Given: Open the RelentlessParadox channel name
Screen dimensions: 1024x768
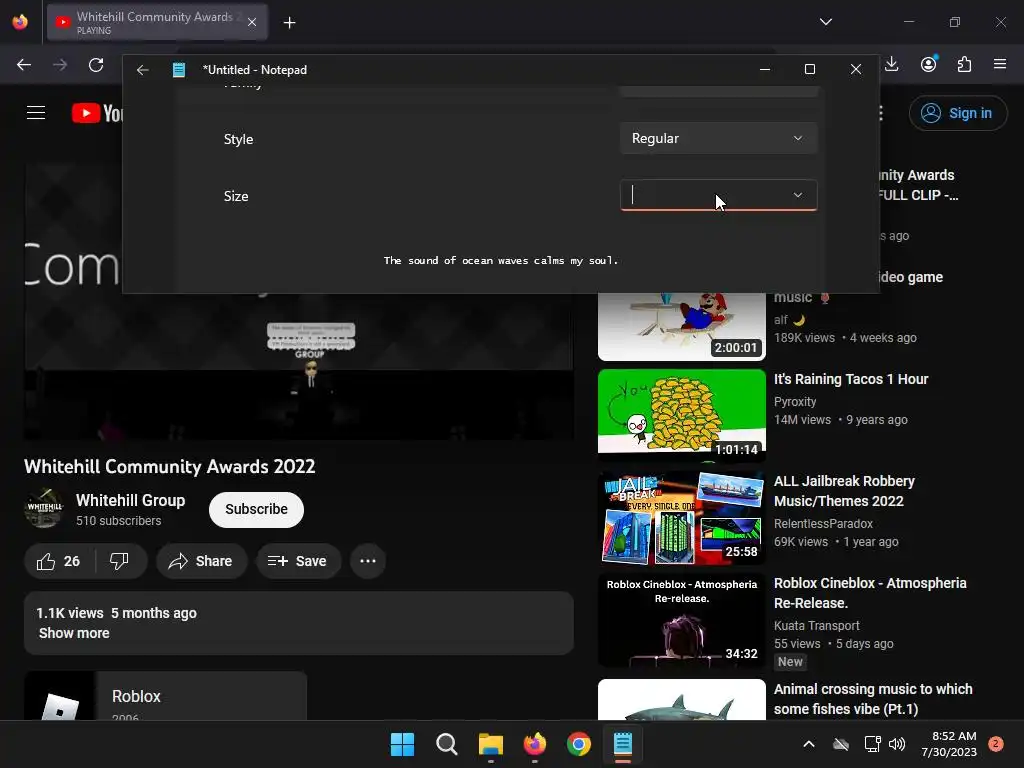Looking at the screenshot, I should pyautogui.click(x=823, y=524).
